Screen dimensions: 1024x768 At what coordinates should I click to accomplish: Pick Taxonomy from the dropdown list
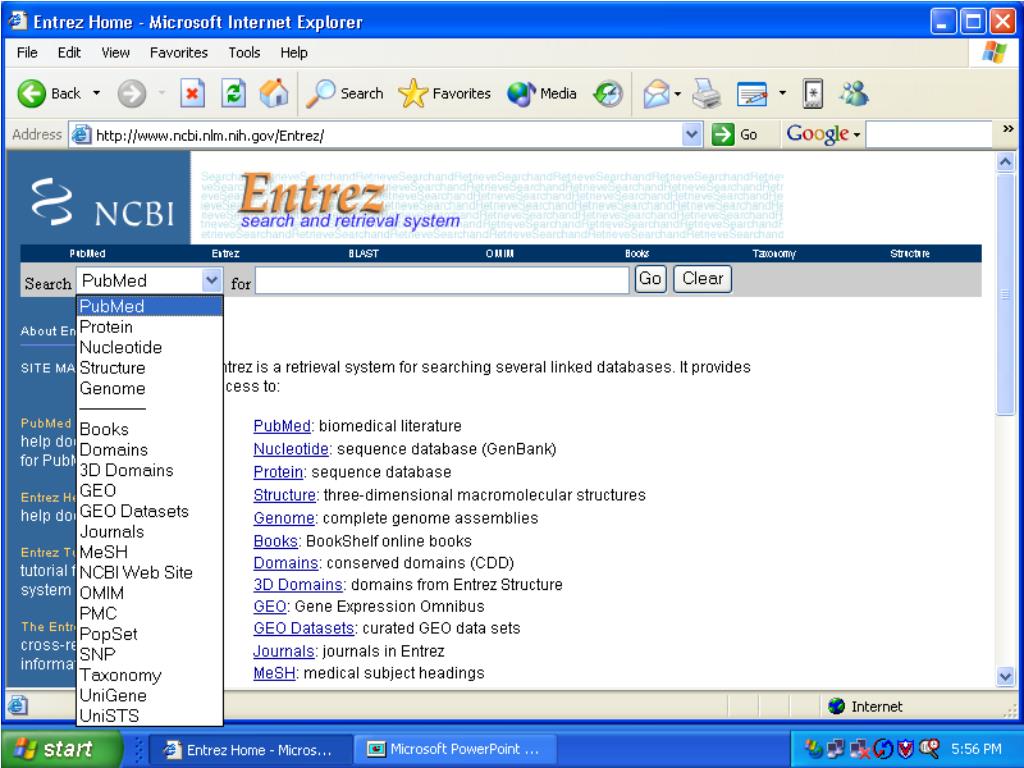(x=150, y=675)
